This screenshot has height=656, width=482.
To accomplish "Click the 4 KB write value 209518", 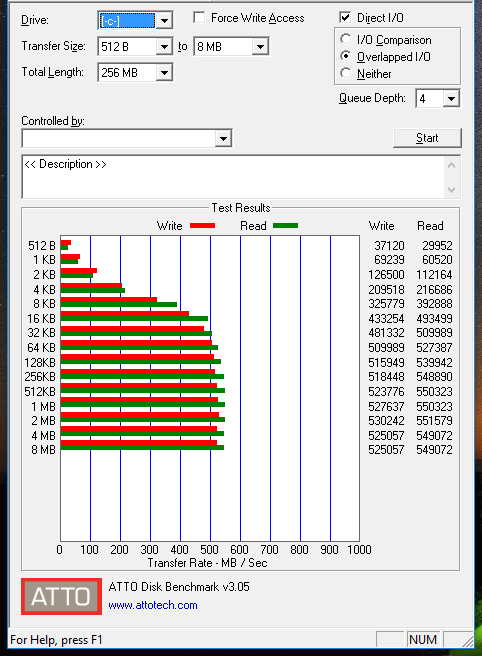I will click(386, 290).
